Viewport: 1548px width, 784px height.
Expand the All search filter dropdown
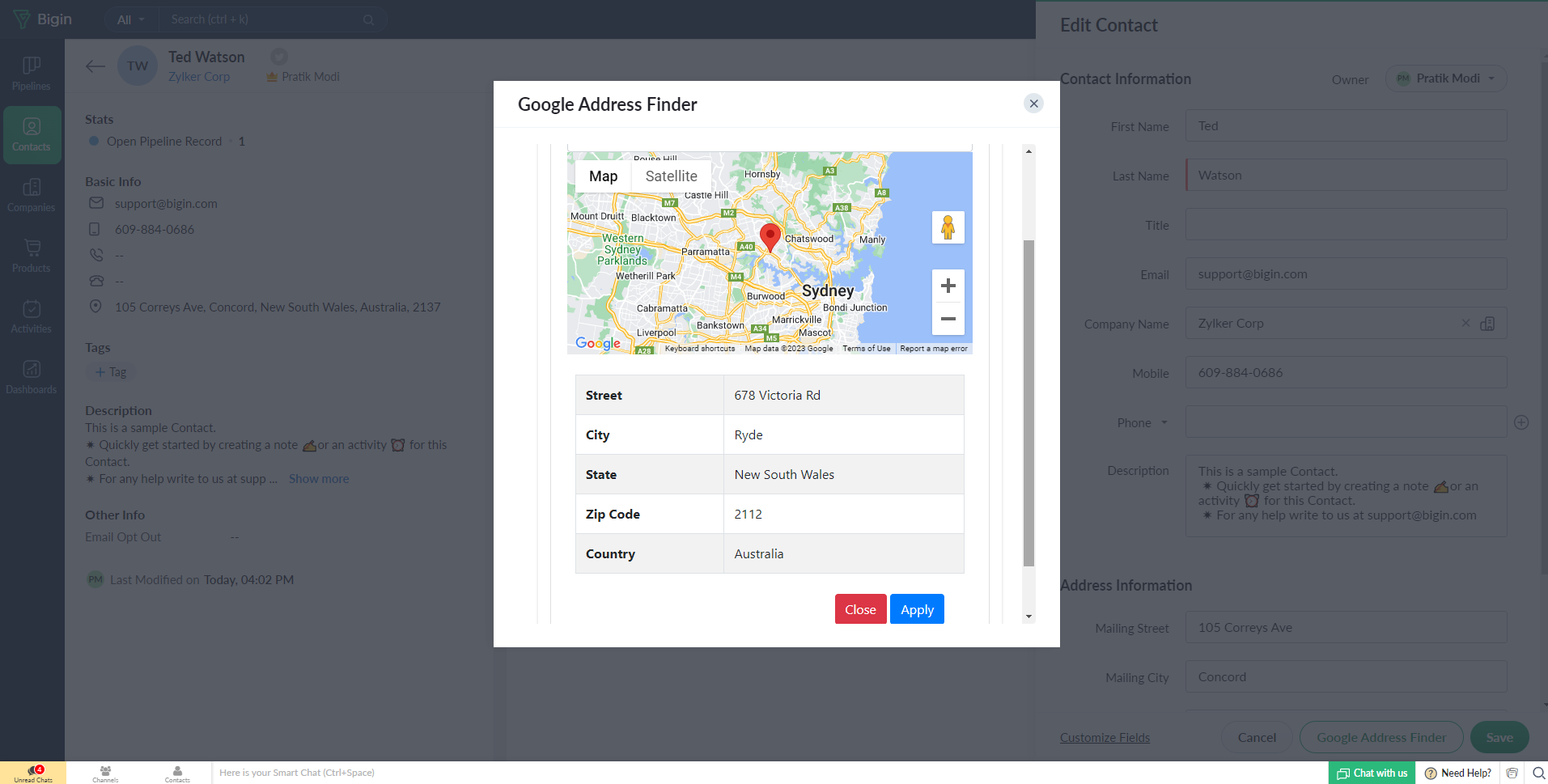point(131,19)
